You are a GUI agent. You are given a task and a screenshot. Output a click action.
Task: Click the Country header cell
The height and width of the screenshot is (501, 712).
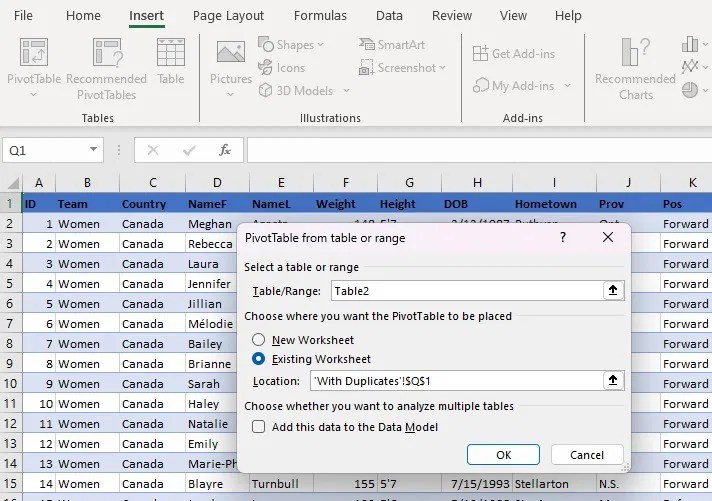point(153,203)
